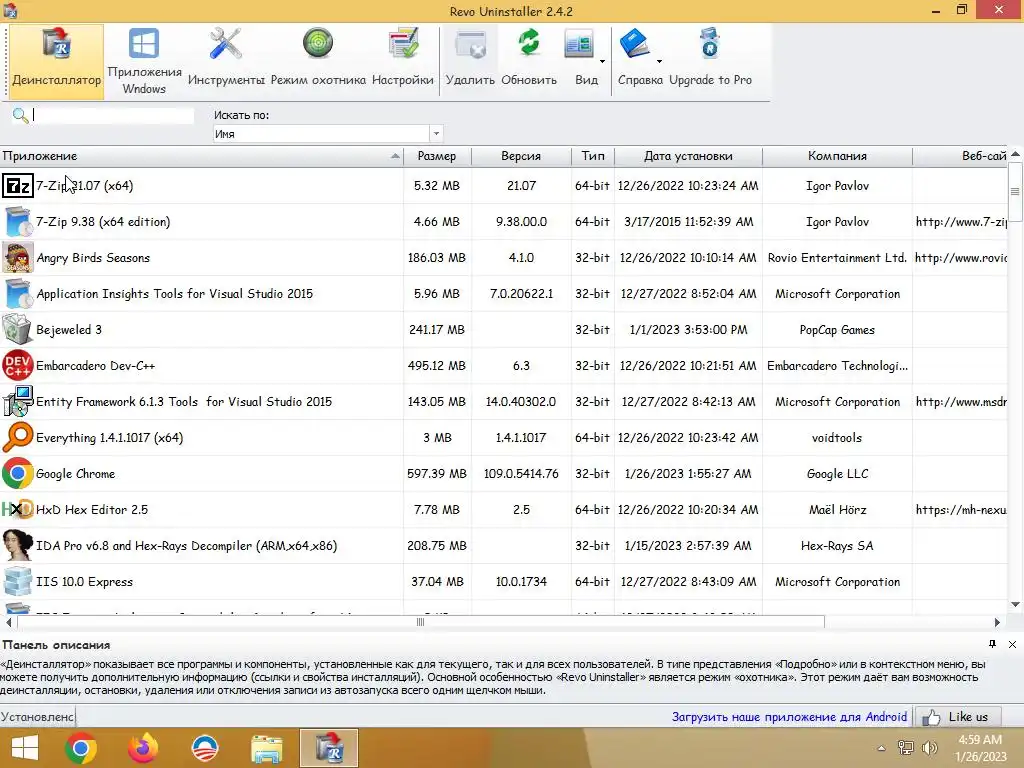Launch Firefox from the taskbar
The image size is (1024, 768).
coord(143,748)
